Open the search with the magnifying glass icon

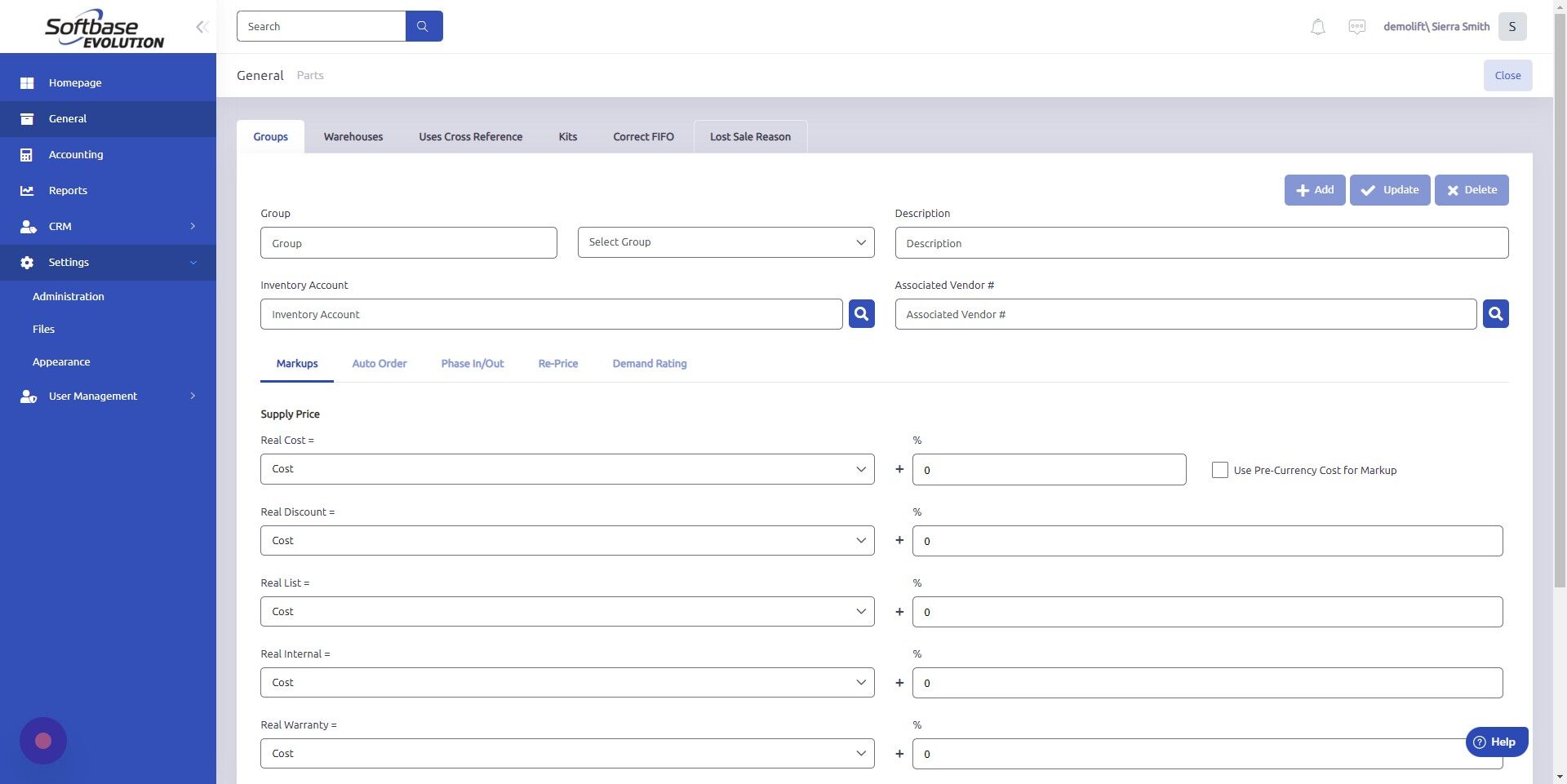pyautogui.click(x=423, y=25)
